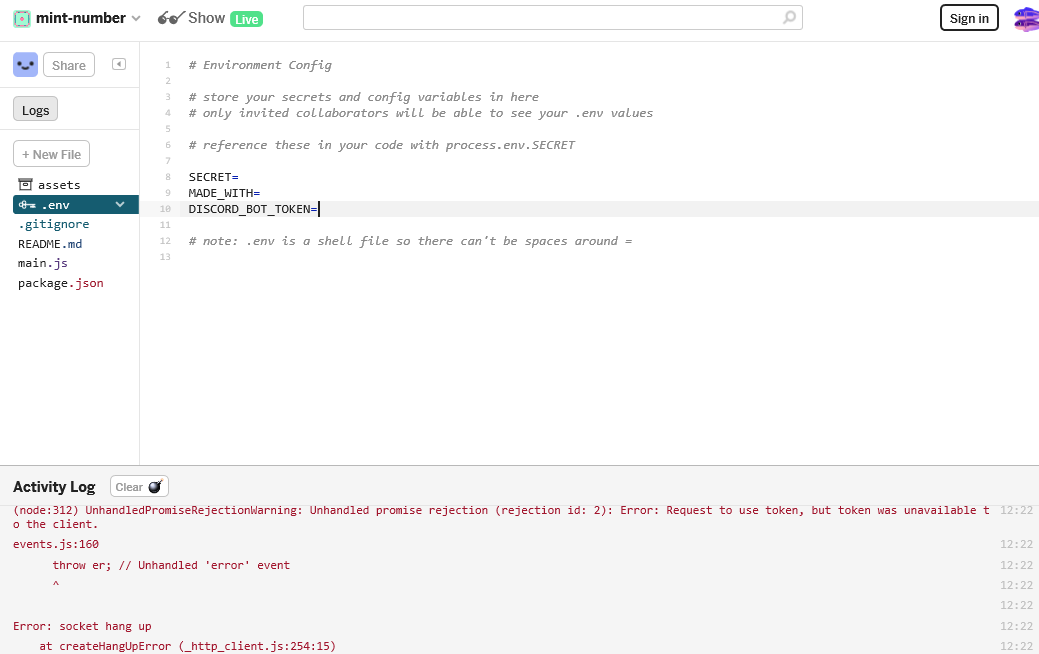The height and width of the screenshot is (654, 1039).
Task: Click the magnifying glass in the search bar
Action: pos(789,17)
